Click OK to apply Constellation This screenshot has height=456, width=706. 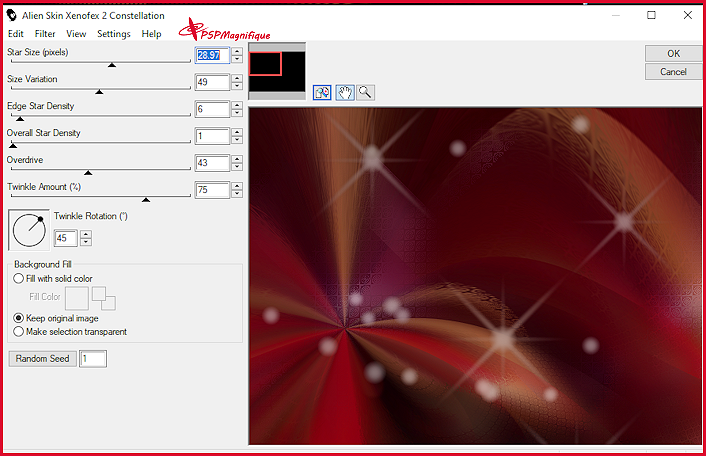pyautogui.click(x=674, y=54)
